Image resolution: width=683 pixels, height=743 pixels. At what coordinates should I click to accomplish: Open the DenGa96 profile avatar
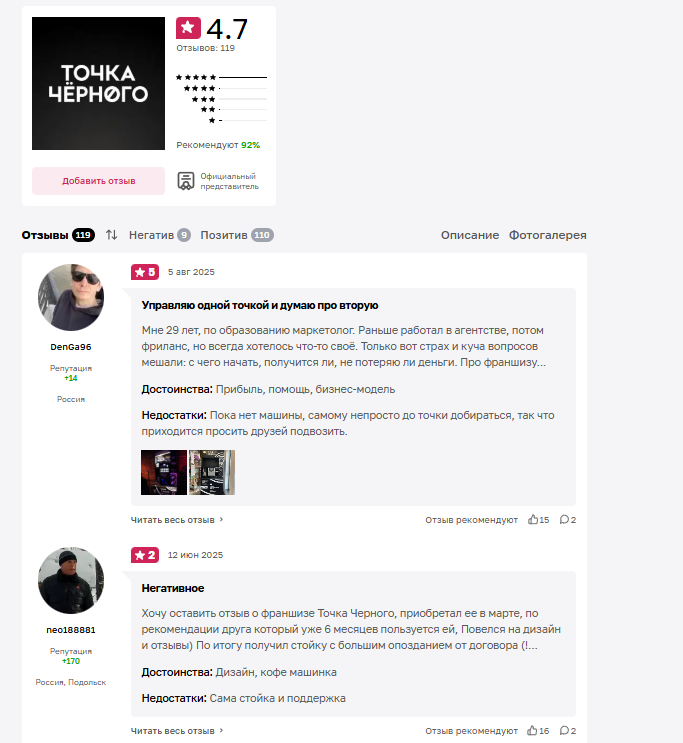[70, 297]
